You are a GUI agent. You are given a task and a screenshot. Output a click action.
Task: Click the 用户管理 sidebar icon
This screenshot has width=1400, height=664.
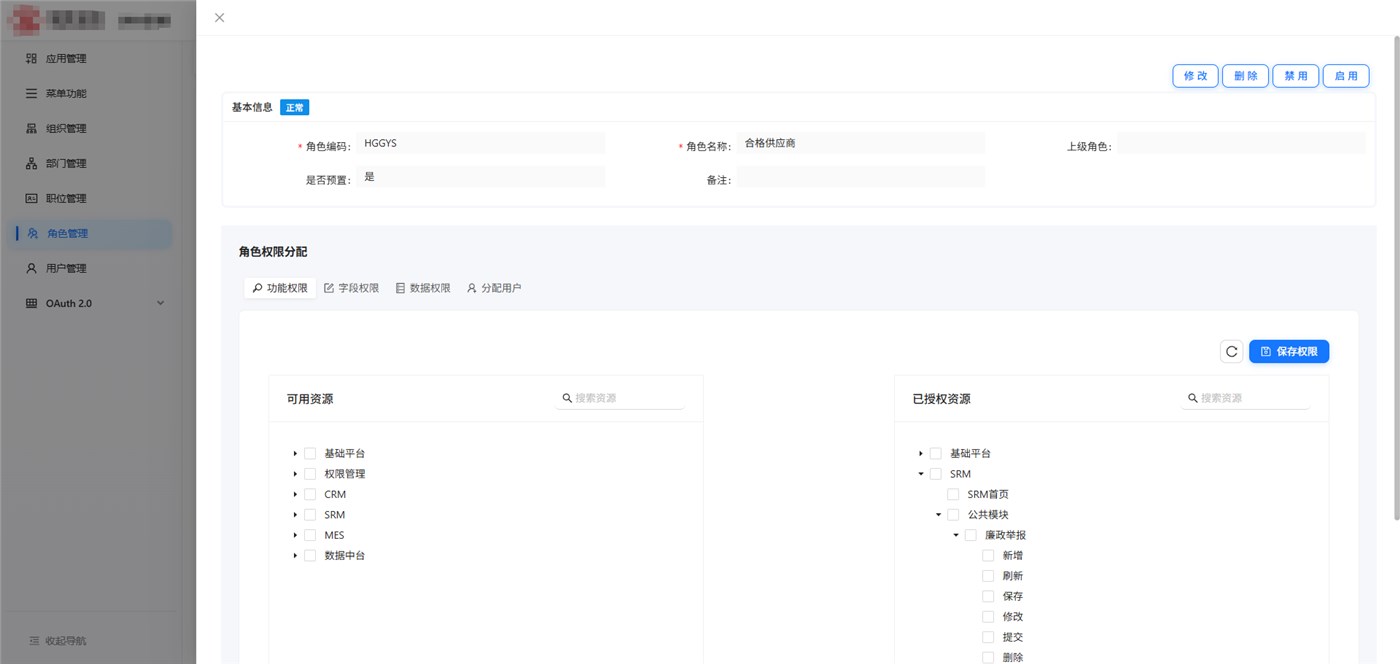click(31, 269)
